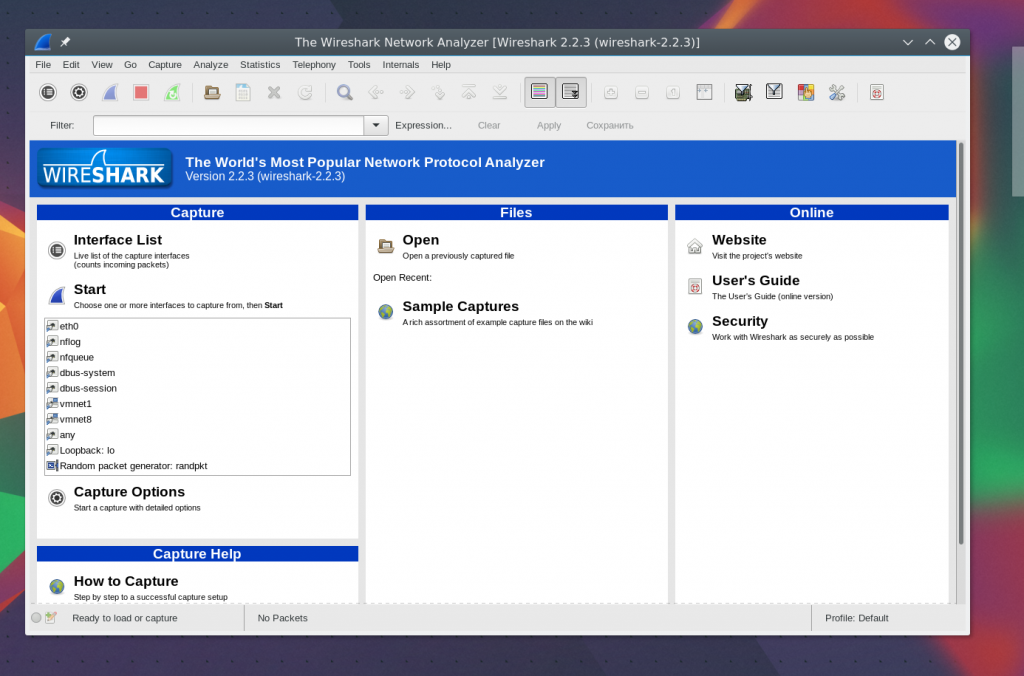This screenshot has width=1024, height=676.
Task: Open the Sample Captures link
Action: tap(460, 306)
